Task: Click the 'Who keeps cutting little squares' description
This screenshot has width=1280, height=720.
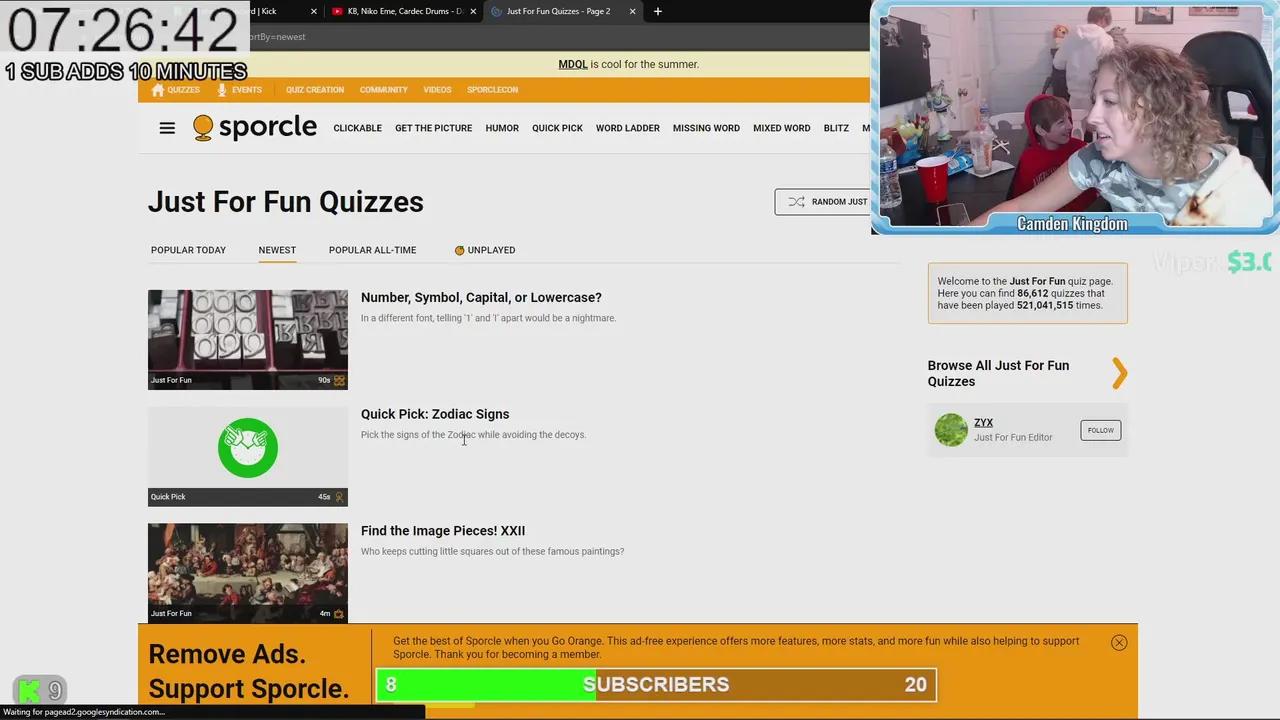Action: (x=492, y=552)
